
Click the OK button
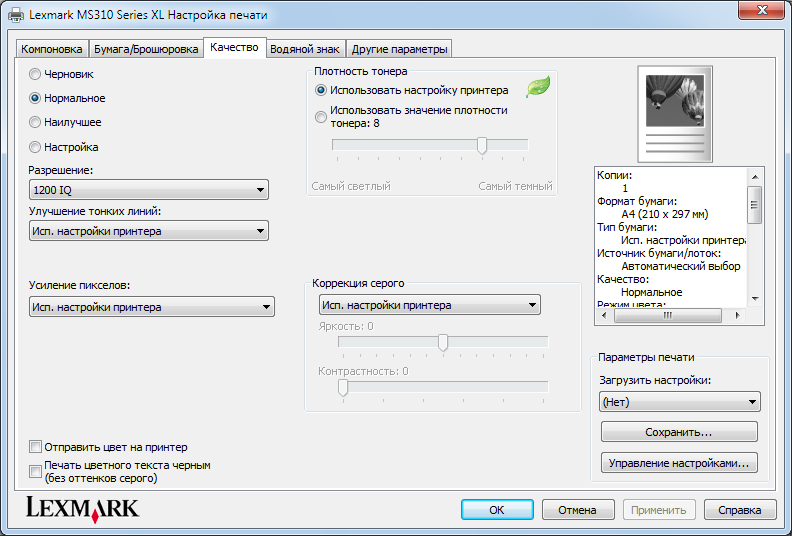click(497, 510)
